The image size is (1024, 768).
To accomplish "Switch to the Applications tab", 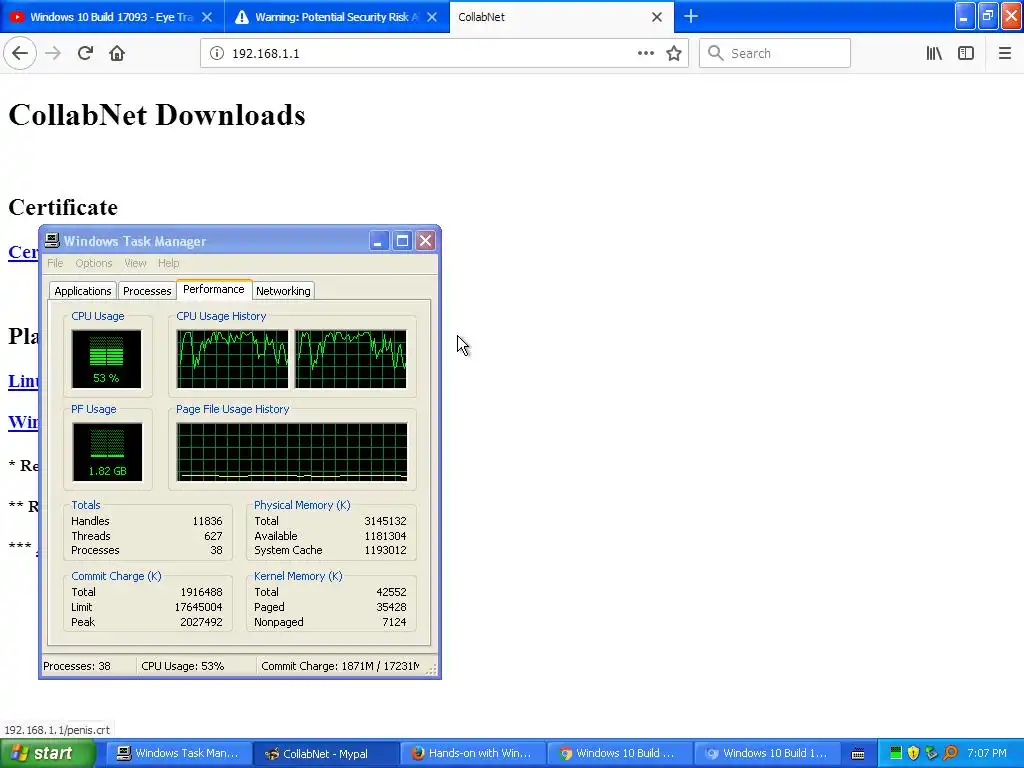I will [82, 291].
